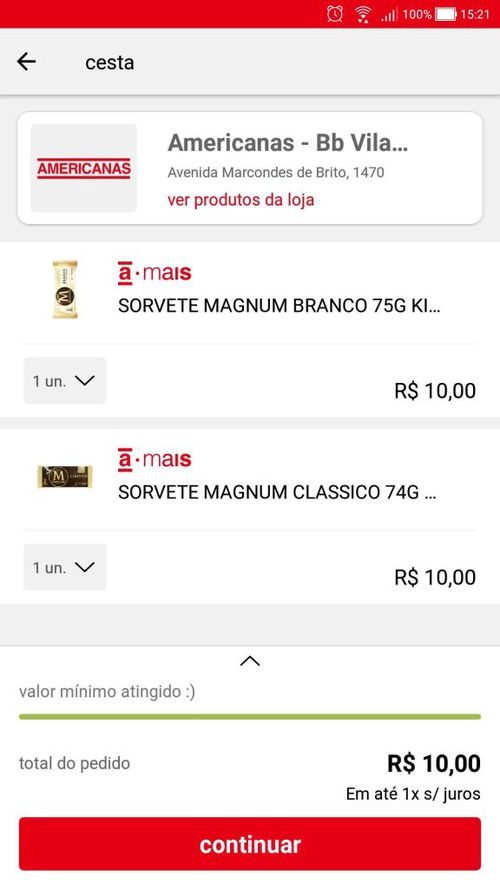The width and height of the screenshot is (500, 889).
Task: Tap the Magnum Branco product image
Action: pos(65,289)
